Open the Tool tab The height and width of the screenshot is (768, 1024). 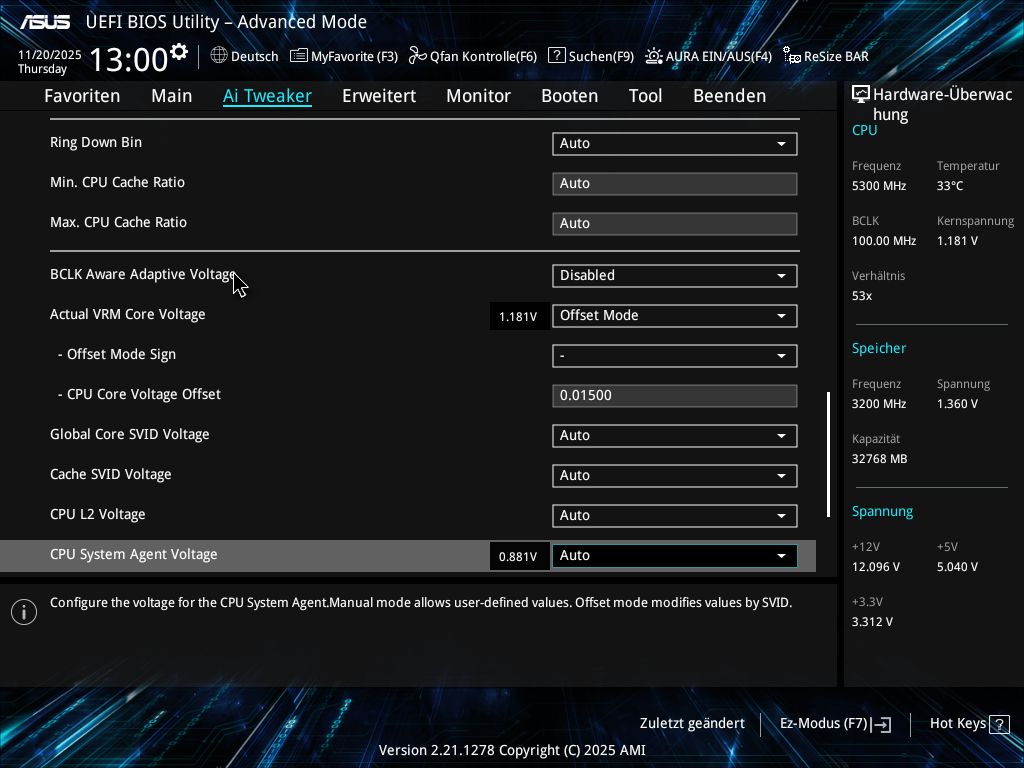(x=645, y=96)
